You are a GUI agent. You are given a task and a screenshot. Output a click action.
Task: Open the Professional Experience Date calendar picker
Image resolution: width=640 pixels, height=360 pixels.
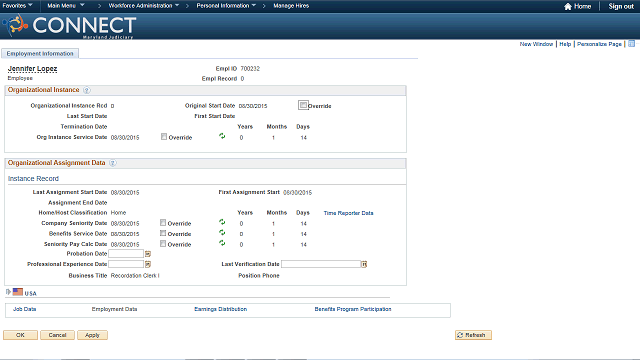click(148, 264)
